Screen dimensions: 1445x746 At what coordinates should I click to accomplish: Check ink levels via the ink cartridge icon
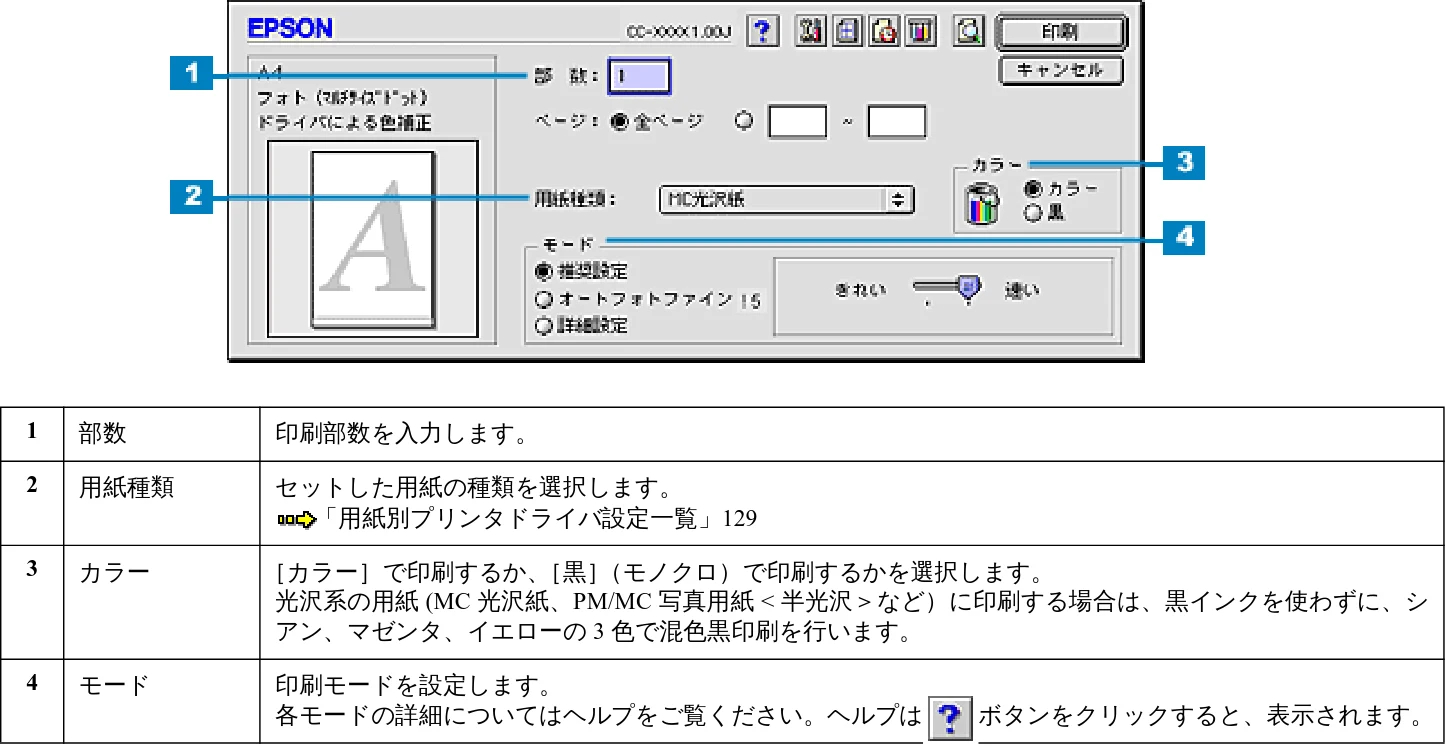(x=921, y=31)
